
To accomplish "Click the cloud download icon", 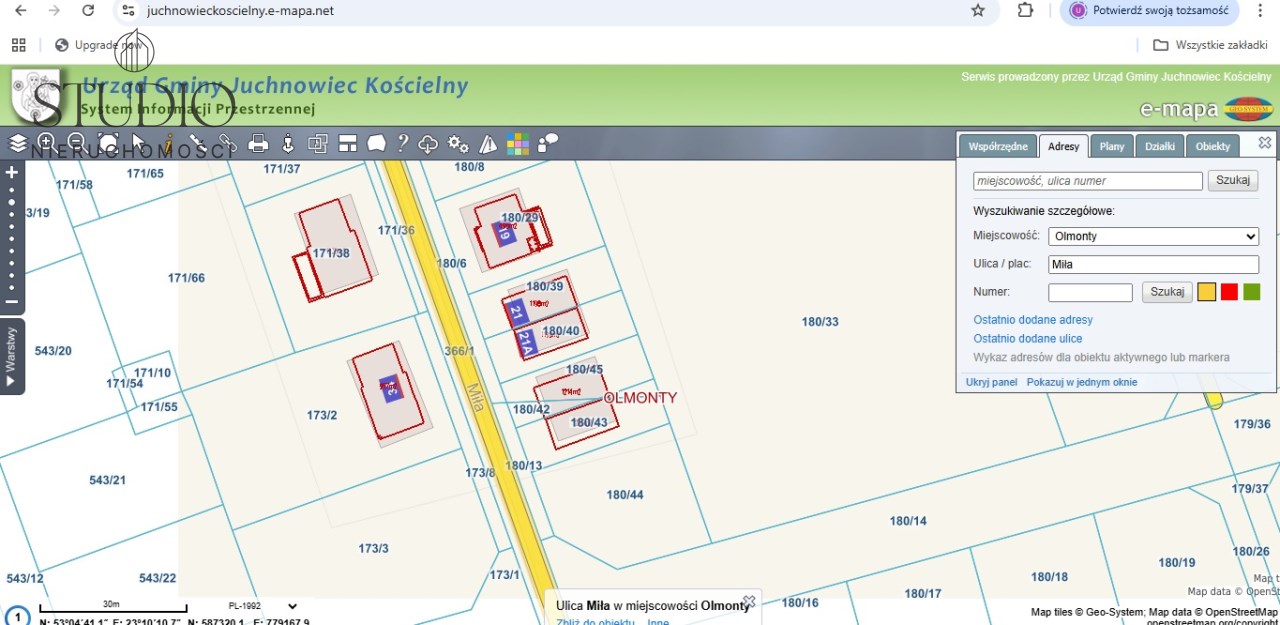I will click(x=428, y=144).
